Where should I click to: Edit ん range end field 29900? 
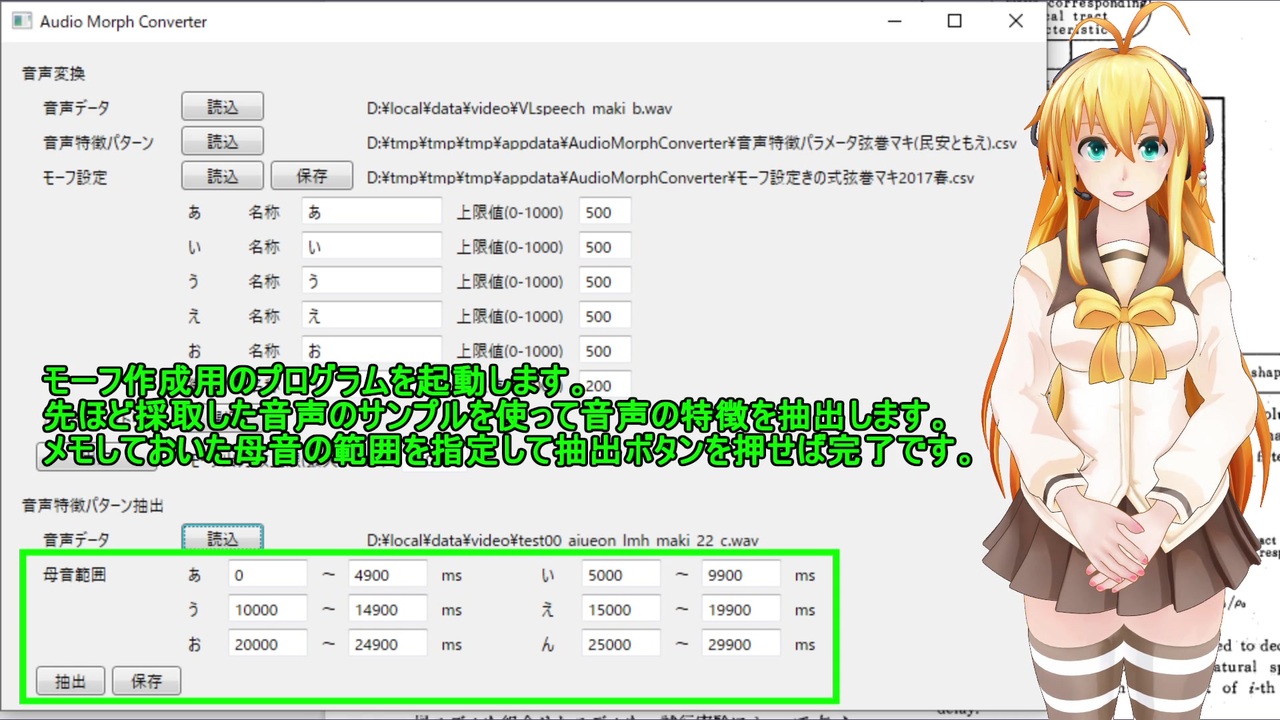[741, 645]
